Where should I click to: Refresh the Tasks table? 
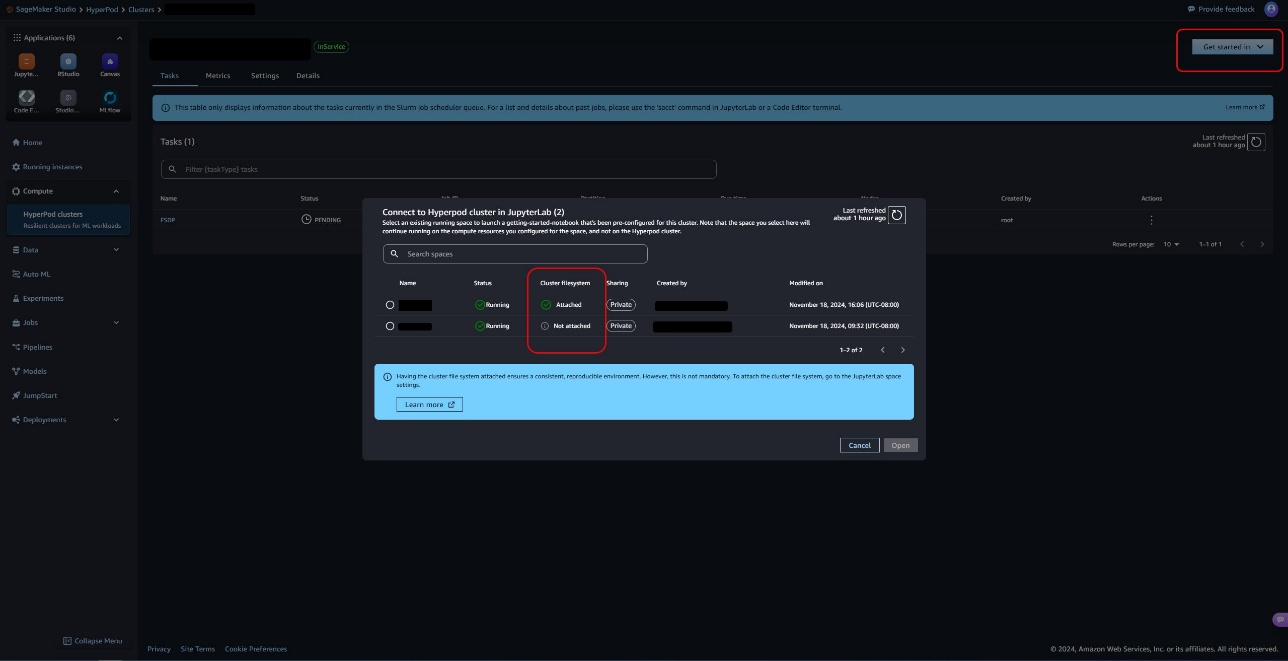tap(1257, 142)
